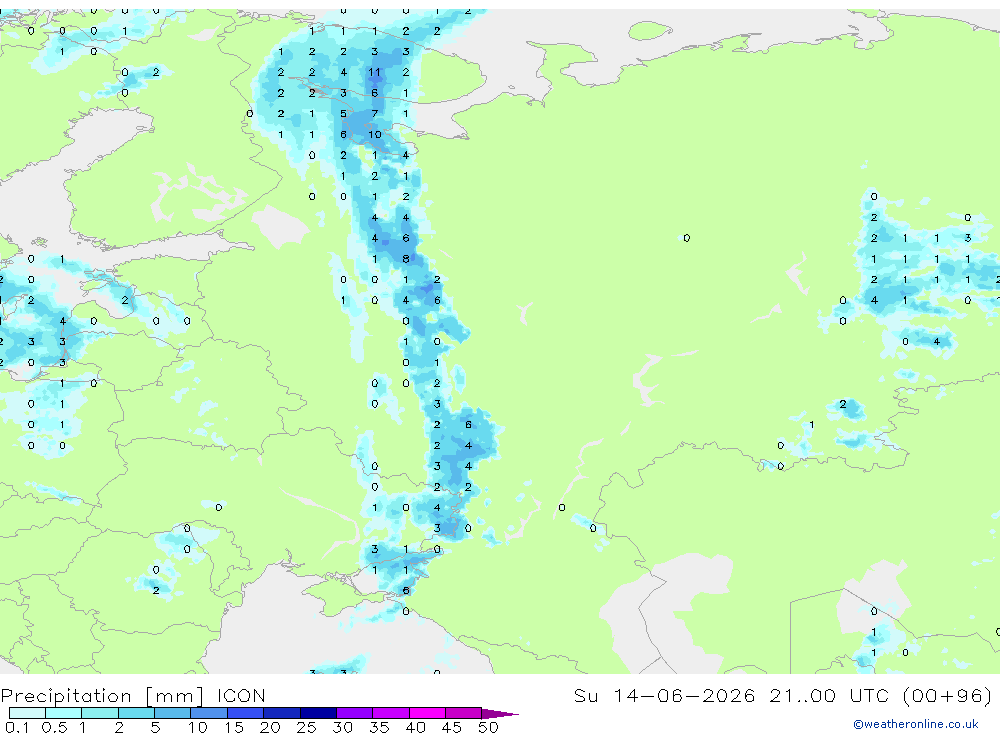Click the 2–5 mm legend color swatch
Screen dimensions: 1000x733
[136, 713]
